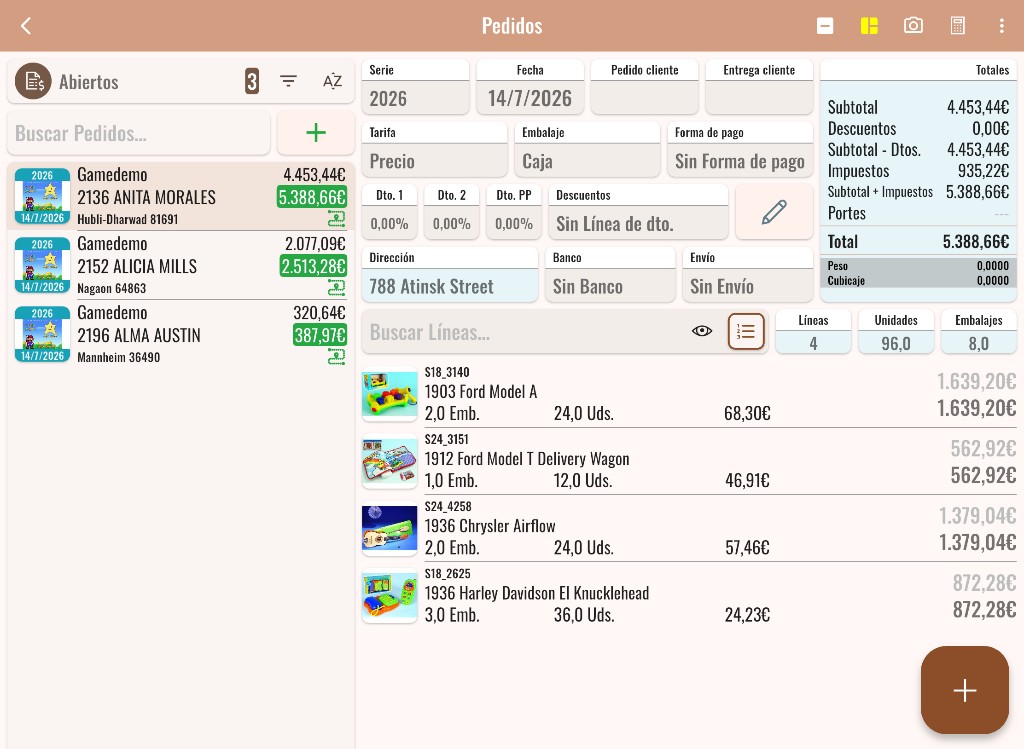The image size is (1024, 749).
Task: Open the order list filter icon
Action: pyautogui.click(x=288, y=81)
